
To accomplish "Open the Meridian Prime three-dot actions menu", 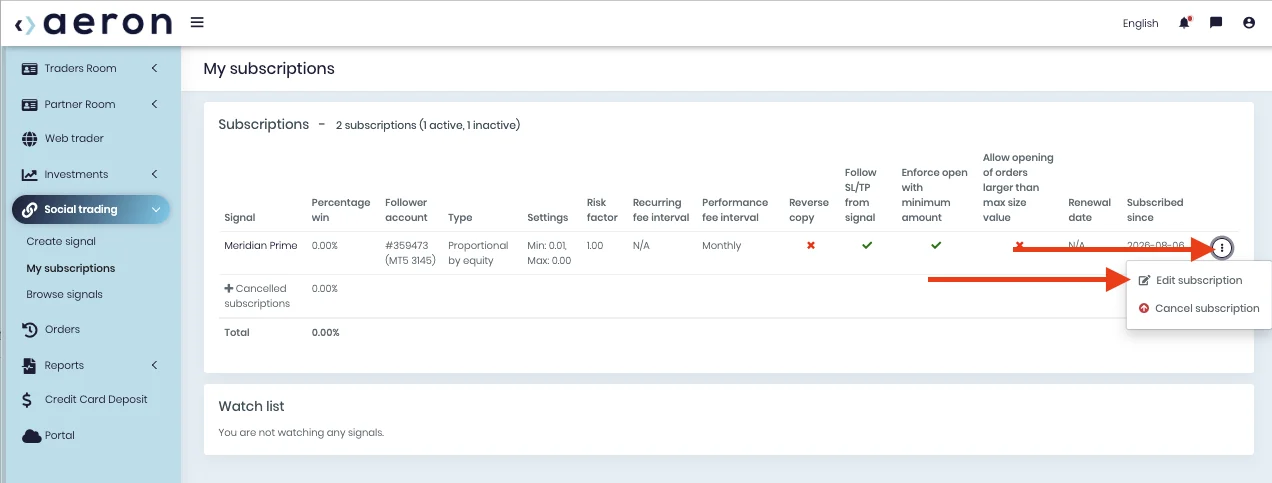I will (1222, 247).
